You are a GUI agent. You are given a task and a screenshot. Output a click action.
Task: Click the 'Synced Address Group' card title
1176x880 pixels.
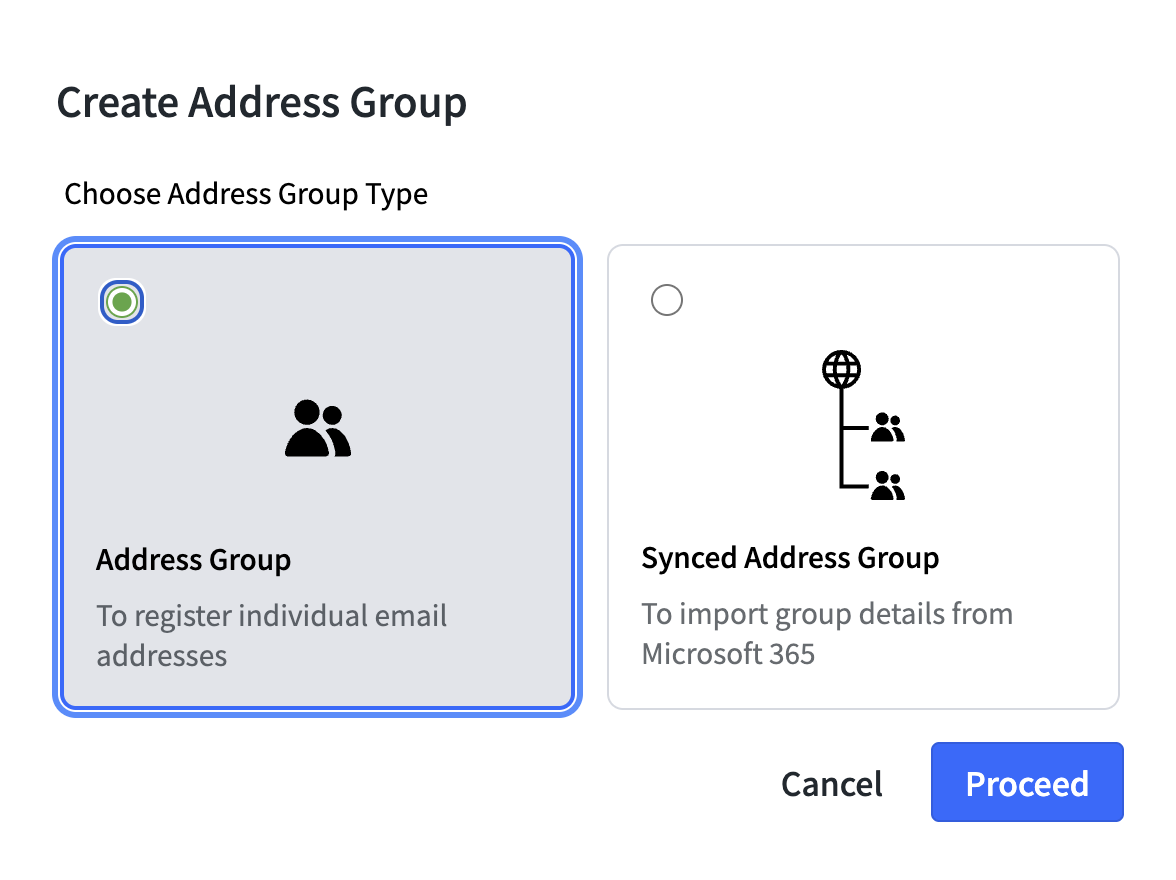click(790, 558)
